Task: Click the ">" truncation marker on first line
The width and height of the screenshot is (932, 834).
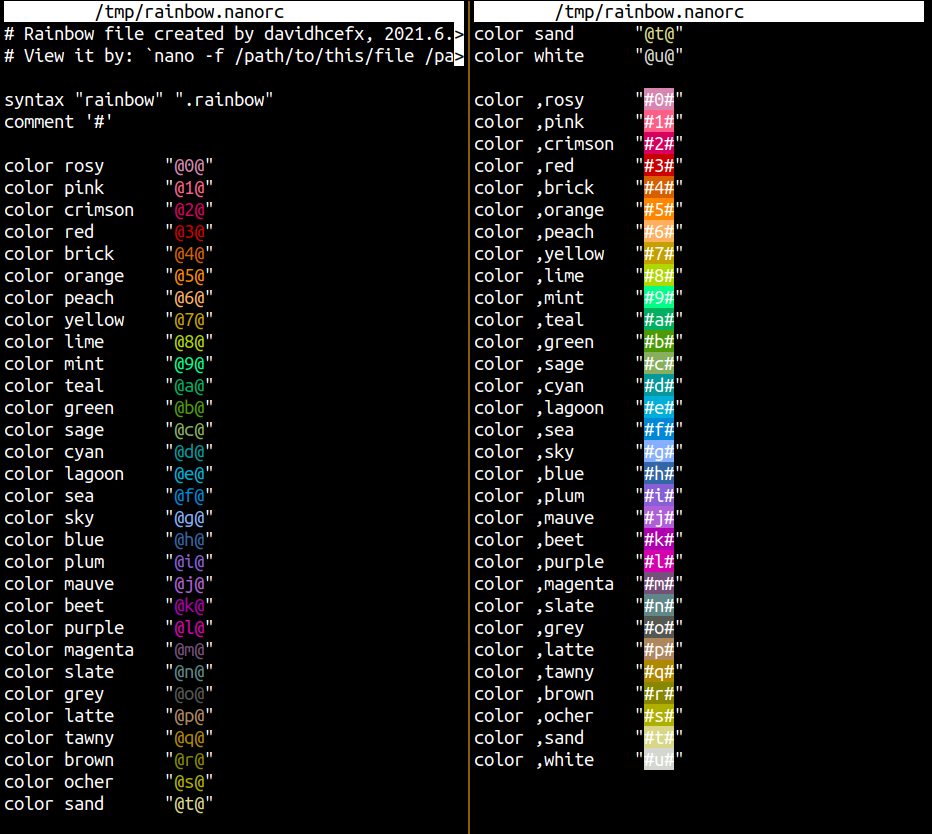Action: (x=459, y=34)
